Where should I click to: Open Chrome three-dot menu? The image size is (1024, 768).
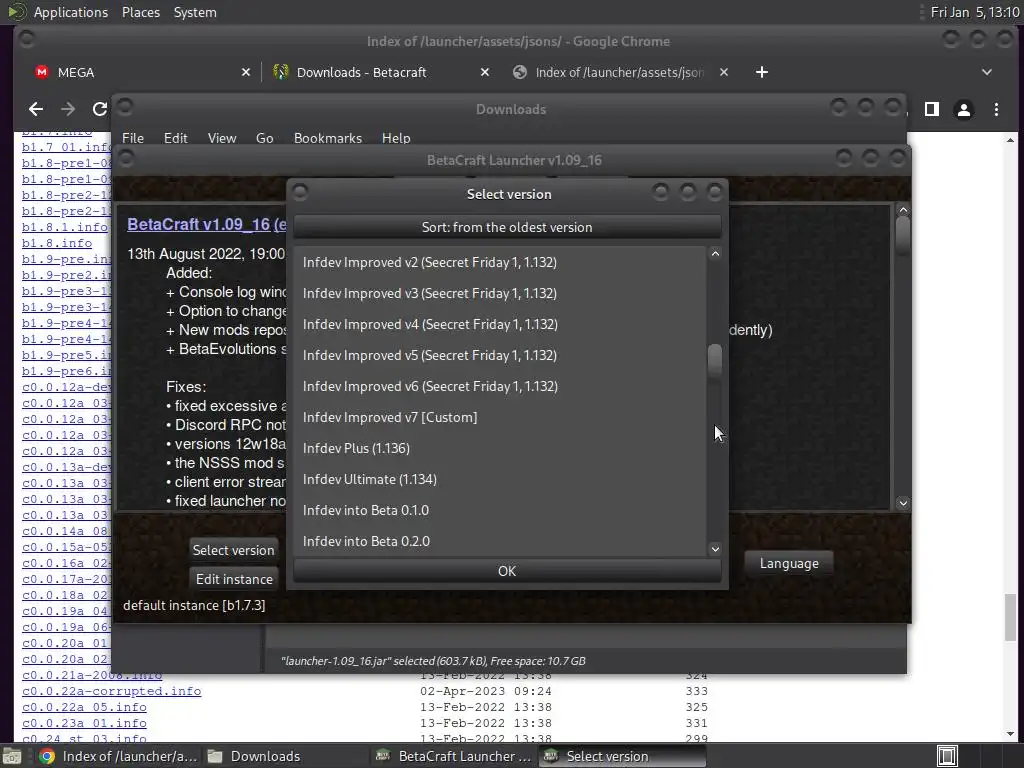pyautogui.click(x=996, y=109)
